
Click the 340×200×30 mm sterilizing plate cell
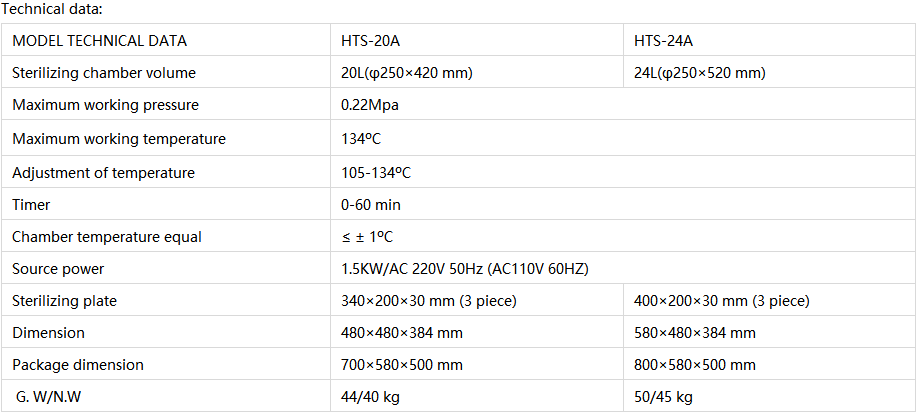428,301
